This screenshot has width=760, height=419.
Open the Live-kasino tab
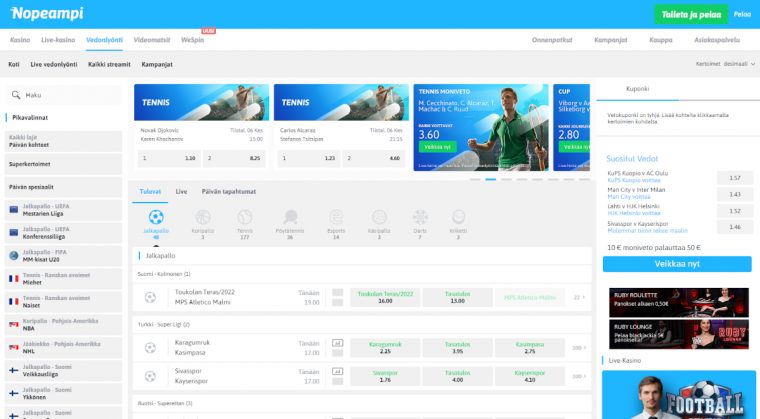58,40
